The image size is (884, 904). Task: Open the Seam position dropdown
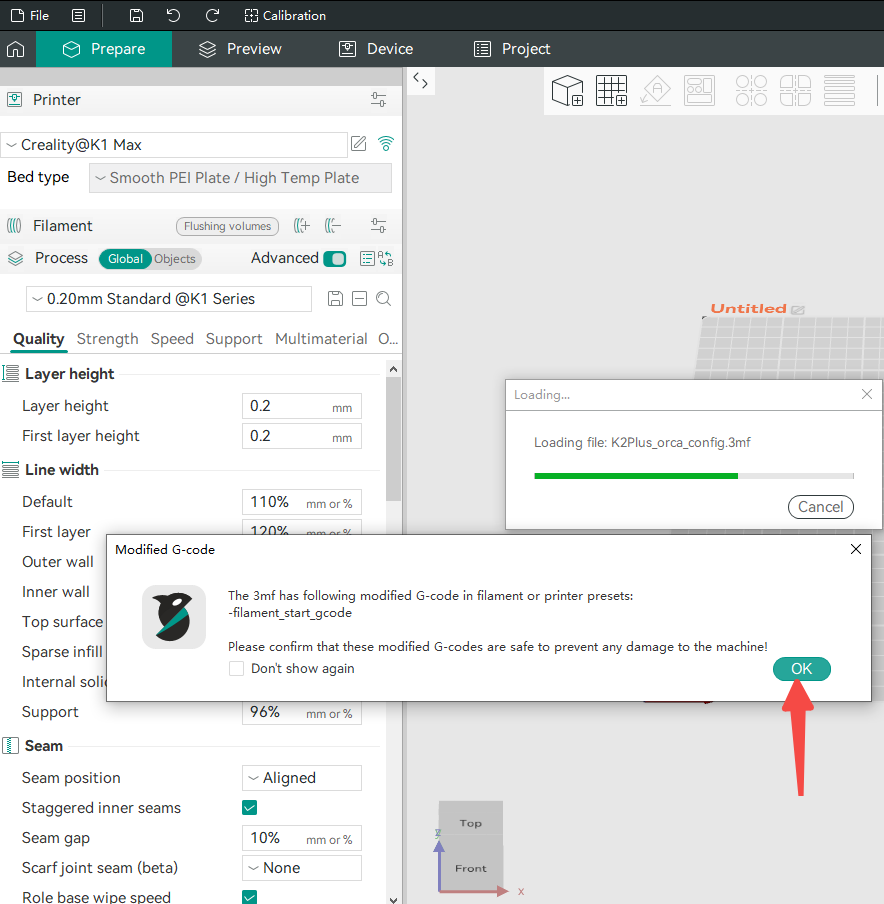tap(302, 778)
